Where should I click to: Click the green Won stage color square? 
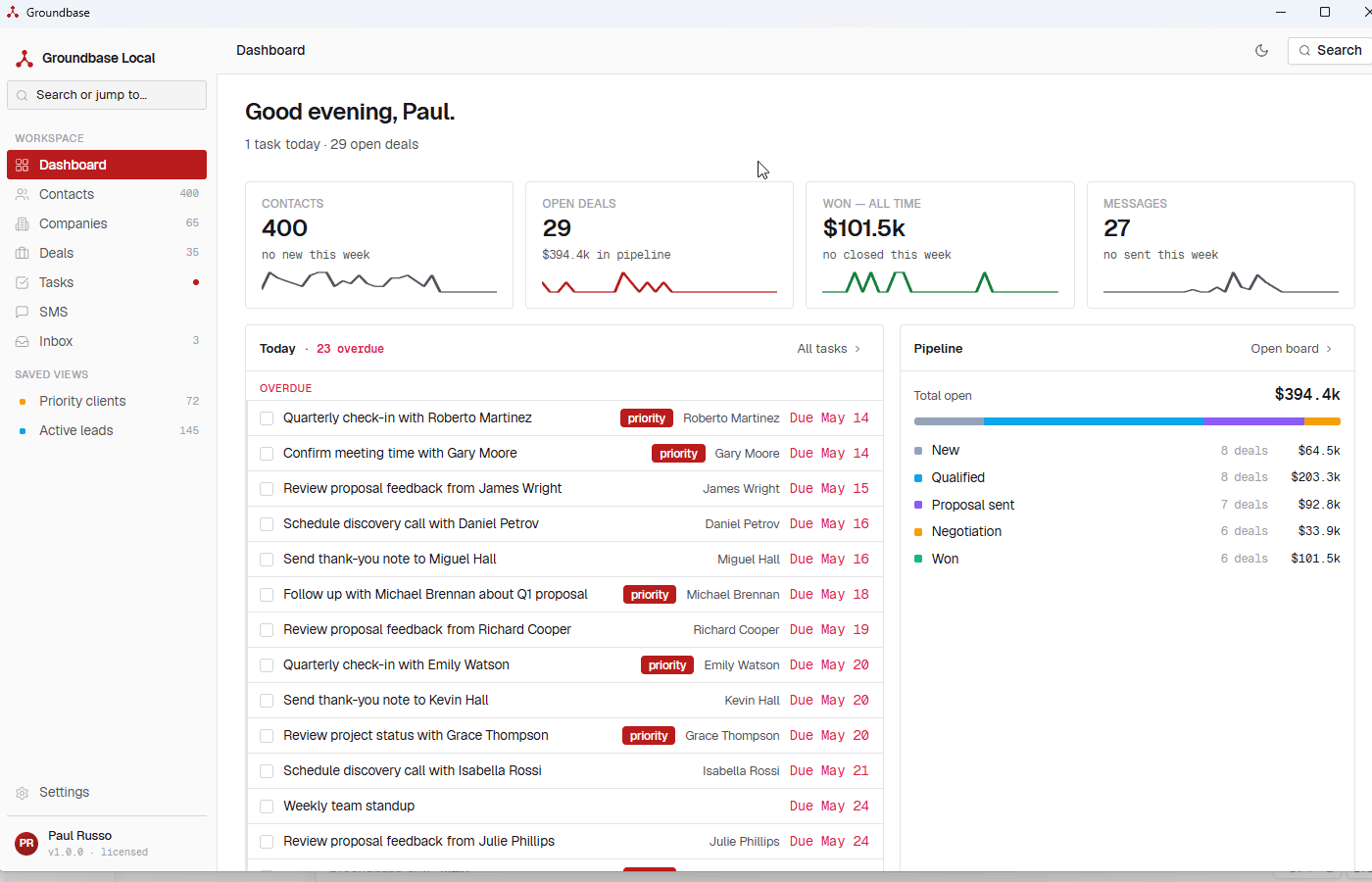(918, 559)
